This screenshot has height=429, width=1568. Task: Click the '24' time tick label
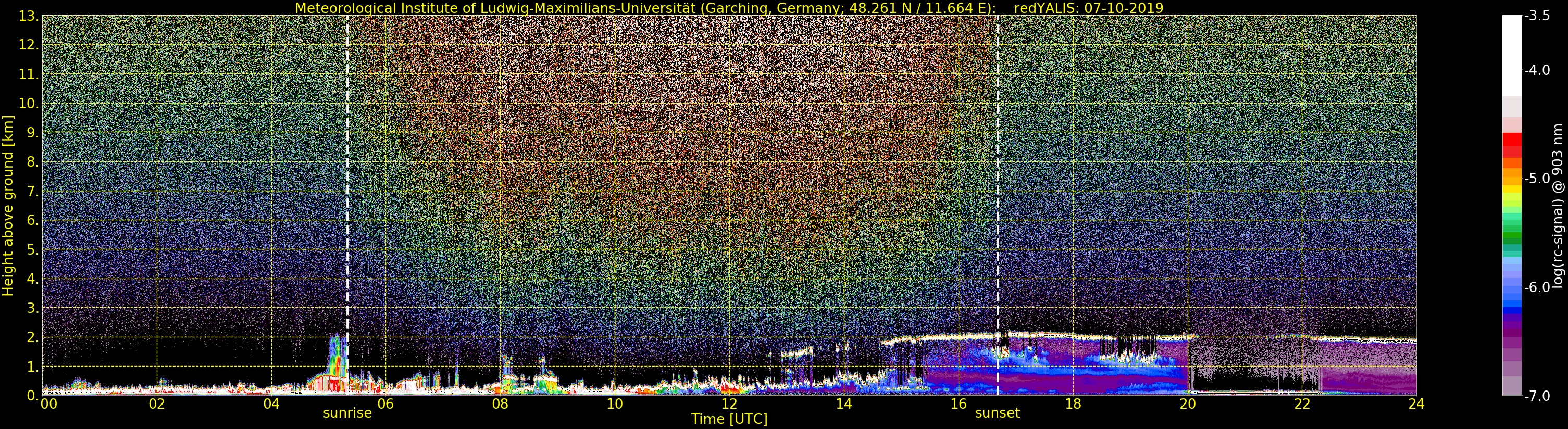pos(1416,403)
